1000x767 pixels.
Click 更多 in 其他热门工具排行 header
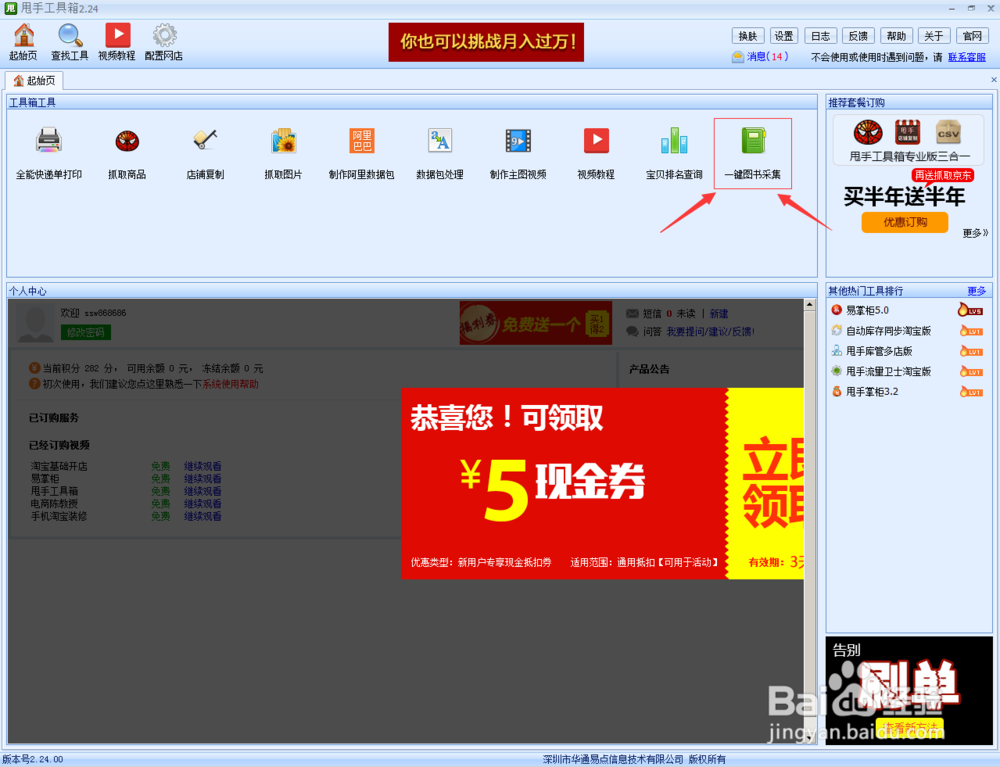pyautogui.click(x=976, y=291)
